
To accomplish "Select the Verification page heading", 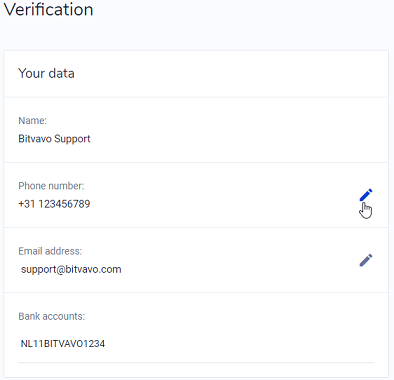I will (x=48, y=9).
